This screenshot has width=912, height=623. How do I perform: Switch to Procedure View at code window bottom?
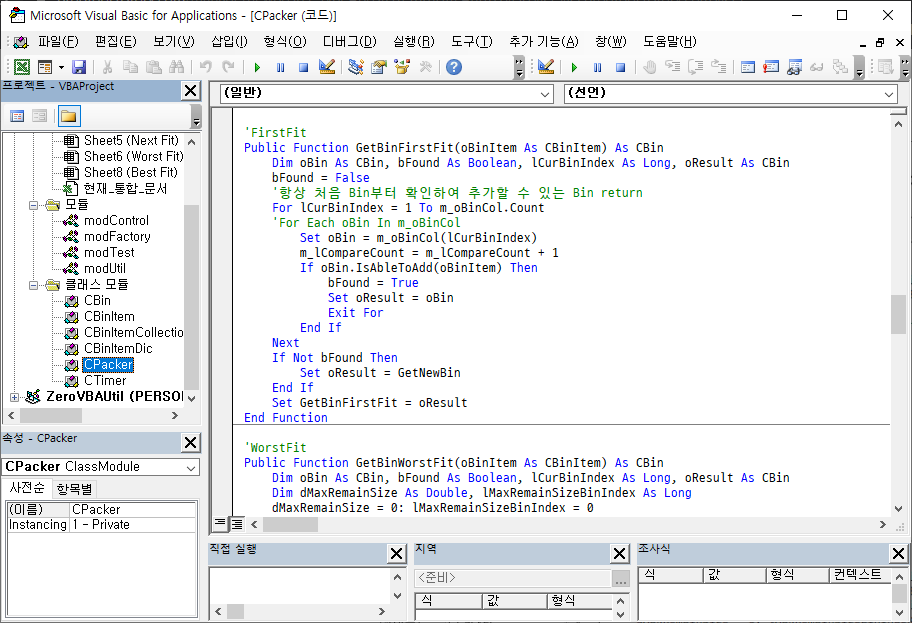pos(220,524)
